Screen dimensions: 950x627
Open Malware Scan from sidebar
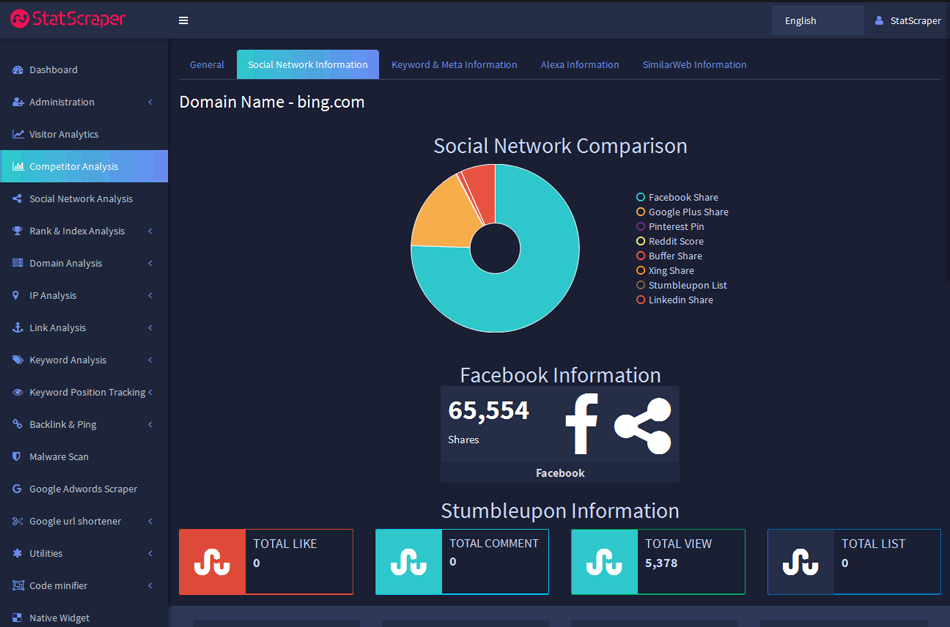84,456
